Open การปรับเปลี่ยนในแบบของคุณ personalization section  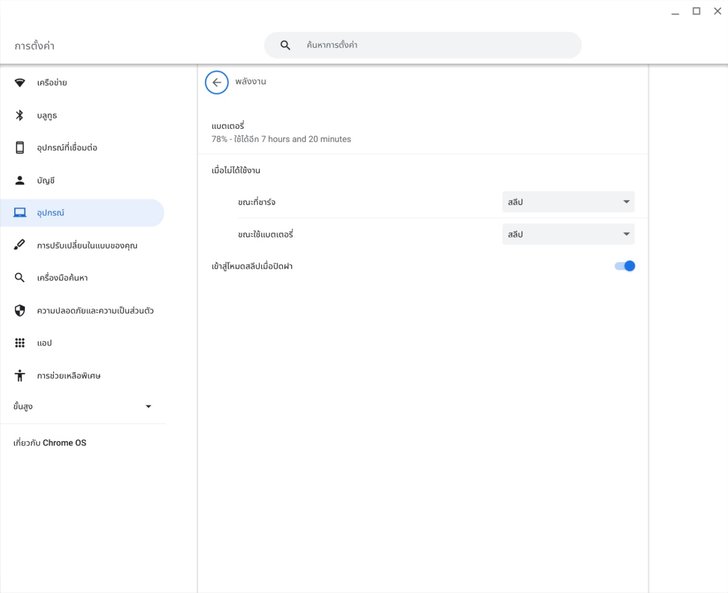[x=82, y=245]
